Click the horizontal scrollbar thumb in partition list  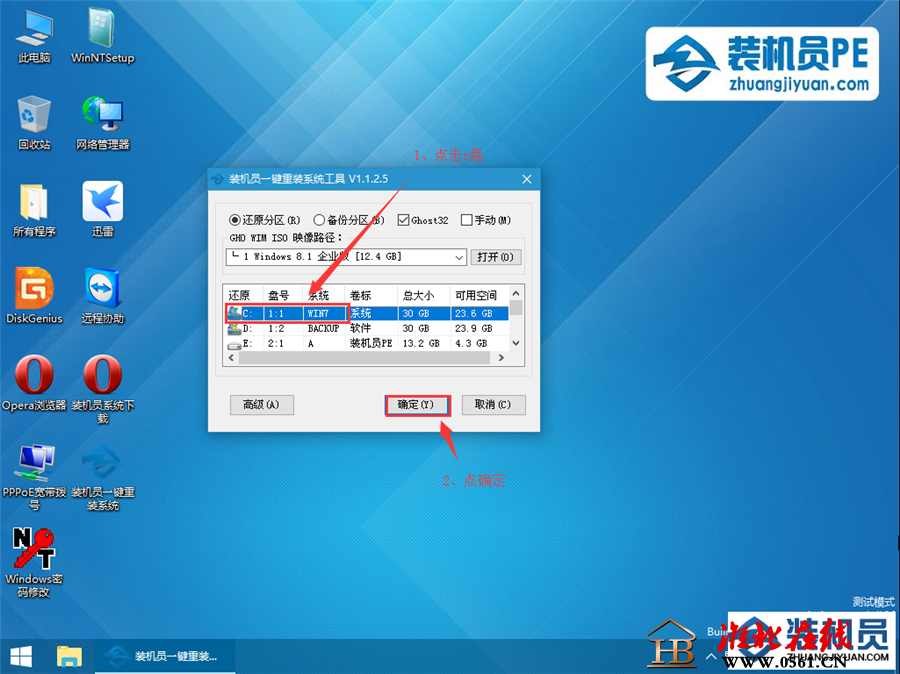pos(364,358)
